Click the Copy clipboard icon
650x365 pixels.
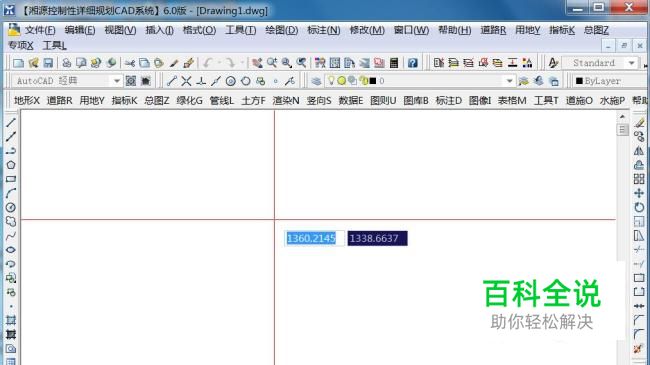[x=144, y=63]
